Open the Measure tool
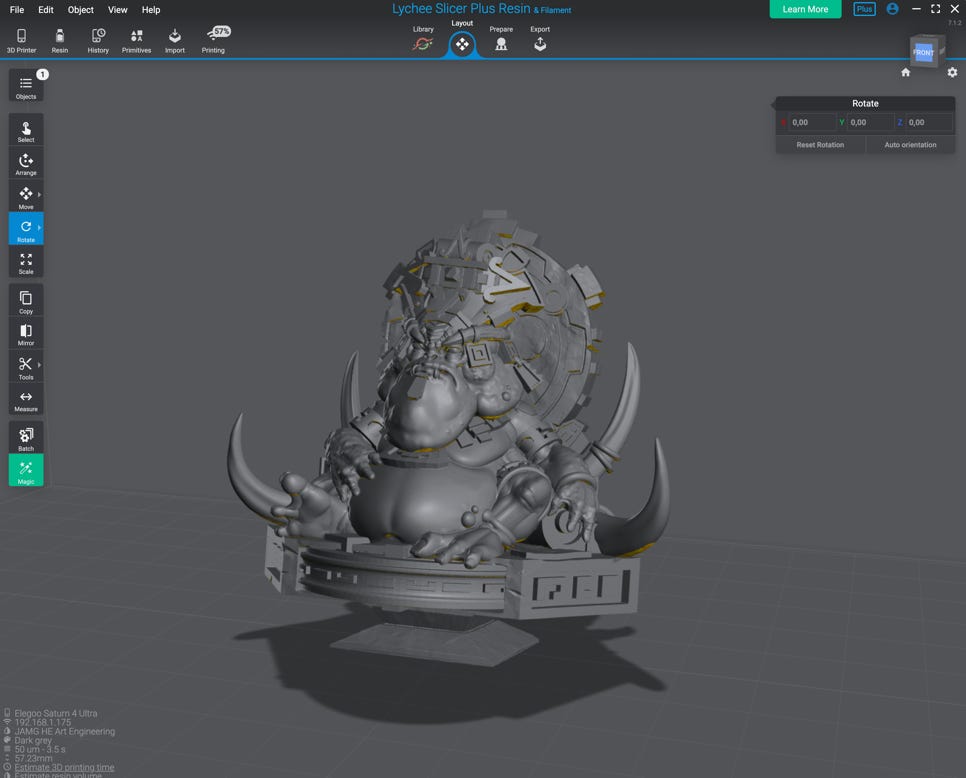Image resolution: width=966 pixels, height=778 pixels. tap(26, 400)
